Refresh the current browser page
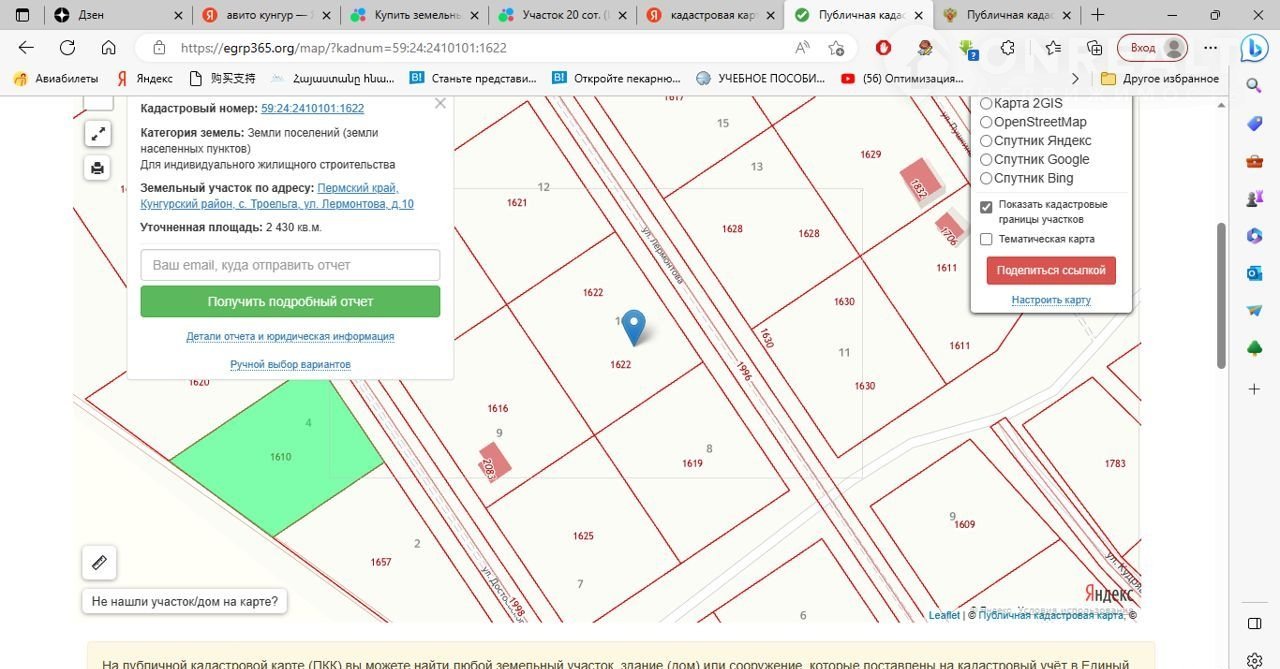The image size is (1280, 669). tap(67, 47)
